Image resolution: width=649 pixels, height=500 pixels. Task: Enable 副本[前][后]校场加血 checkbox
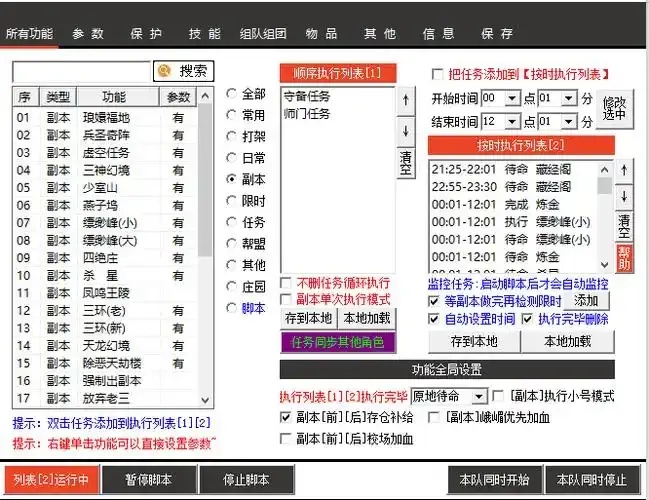pyautogui.click(x=286, y=438)
